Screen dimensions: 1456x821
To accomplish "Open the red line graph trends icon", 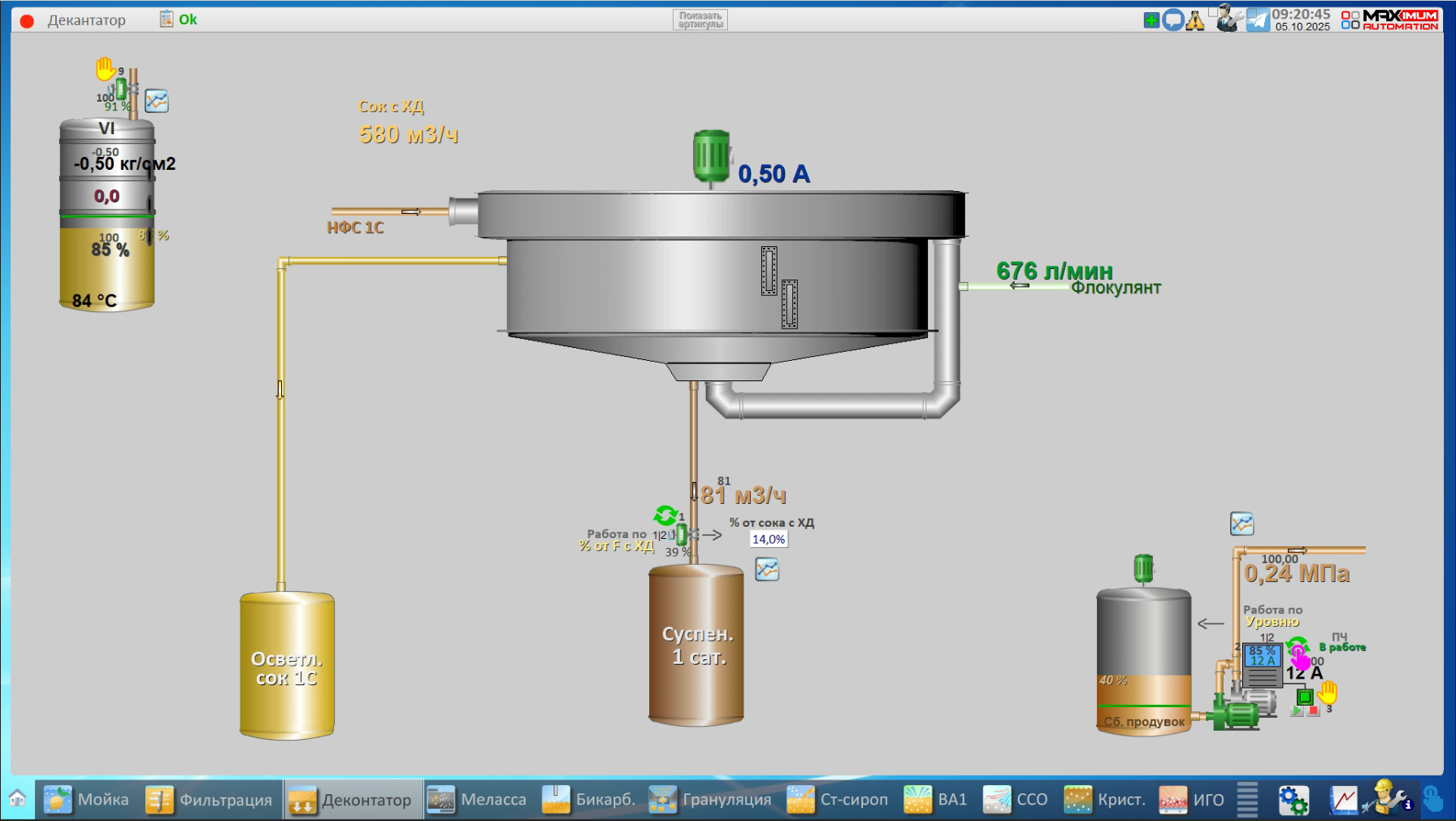I will click(x=1343, y=800).
